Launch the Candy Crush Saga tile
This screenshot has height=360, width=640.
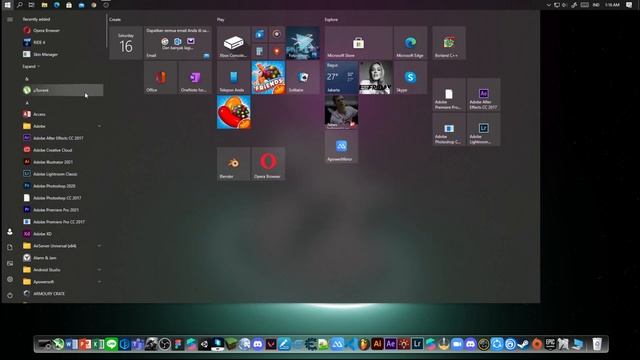pos(233,112)
